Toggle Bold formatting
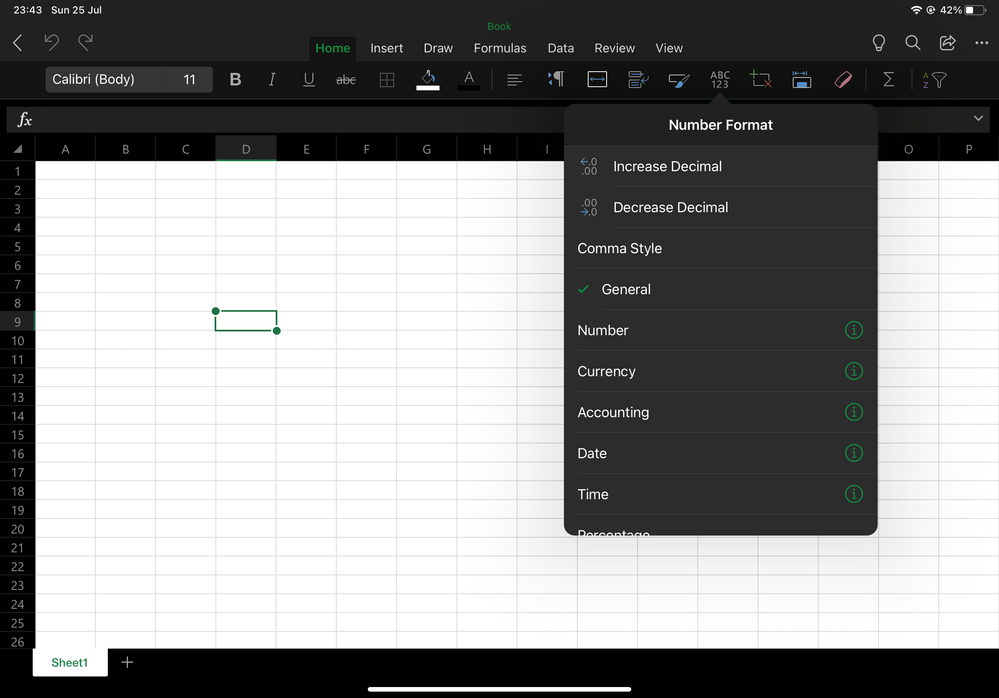The image size is (999, 698). pyautogui.click(x=235, y=80)
